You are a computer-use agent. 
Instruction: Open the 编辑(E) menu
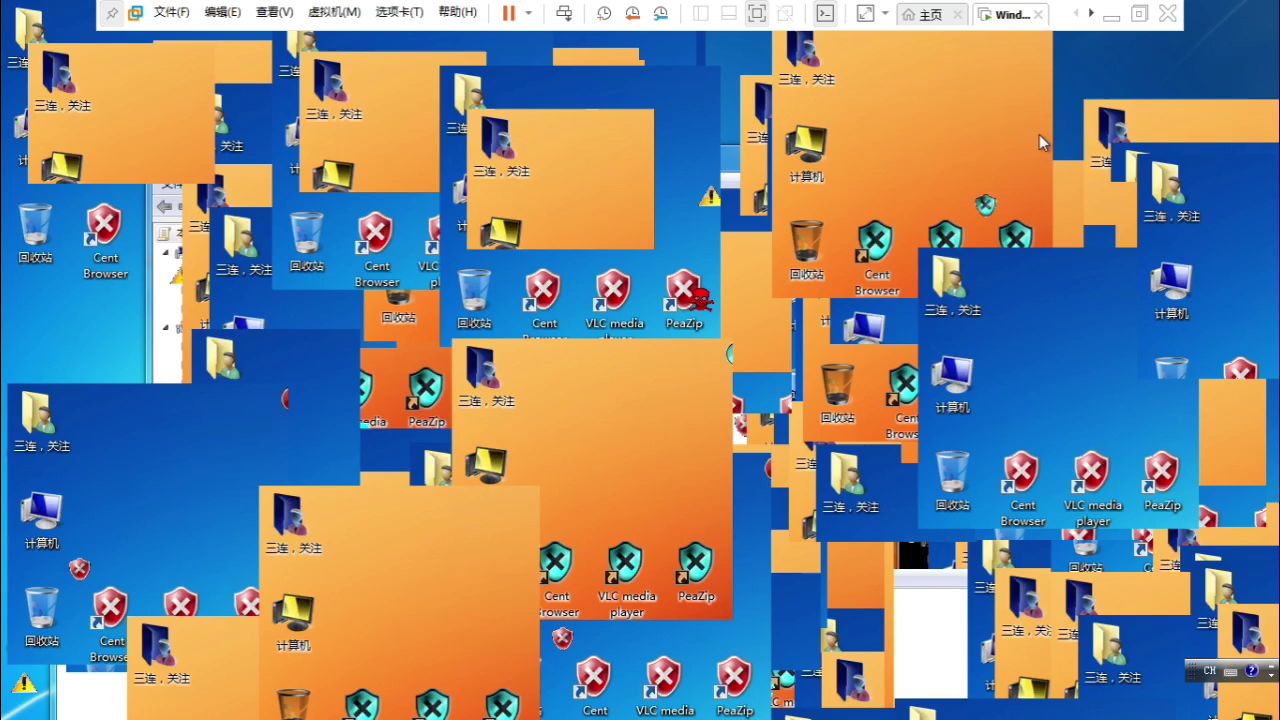tap(223, 13)
